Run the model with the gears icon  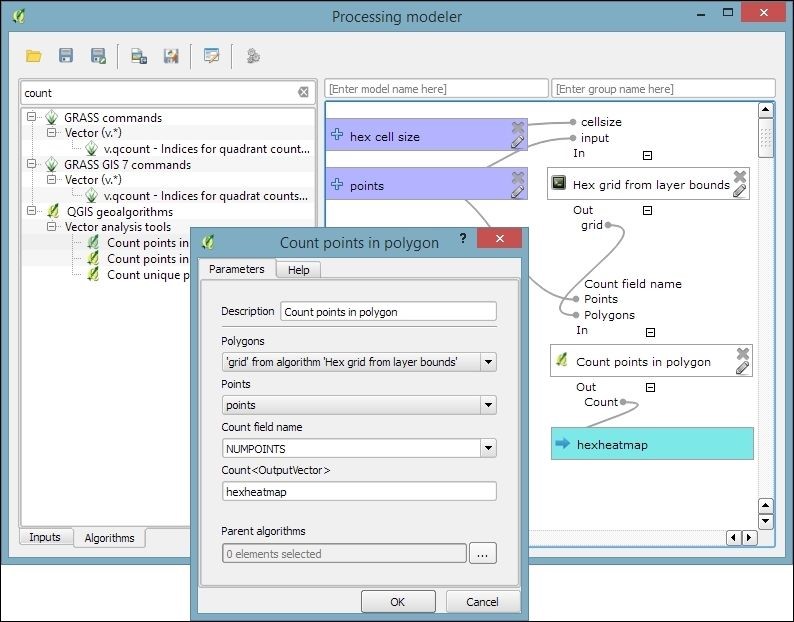[x=253, y=56]
